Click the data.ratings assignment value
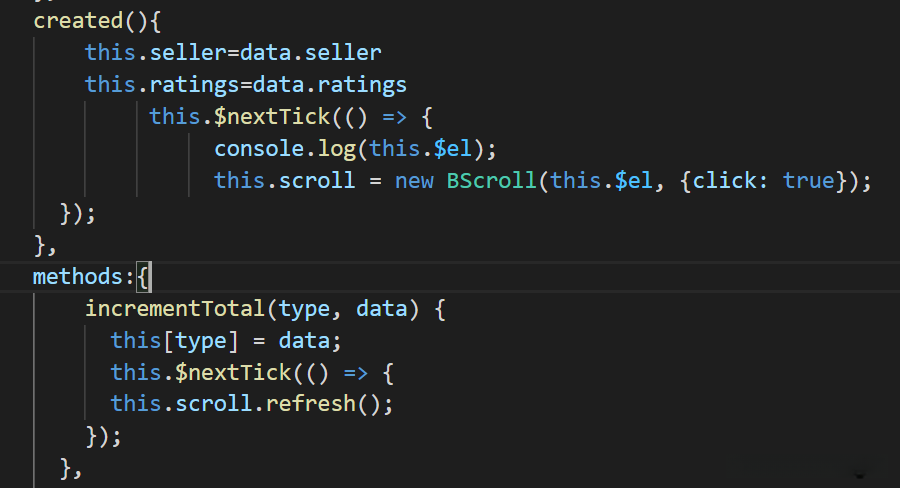The height and width of the screenshot is (488, 900). pyautogui.click(x=342, y=84)
